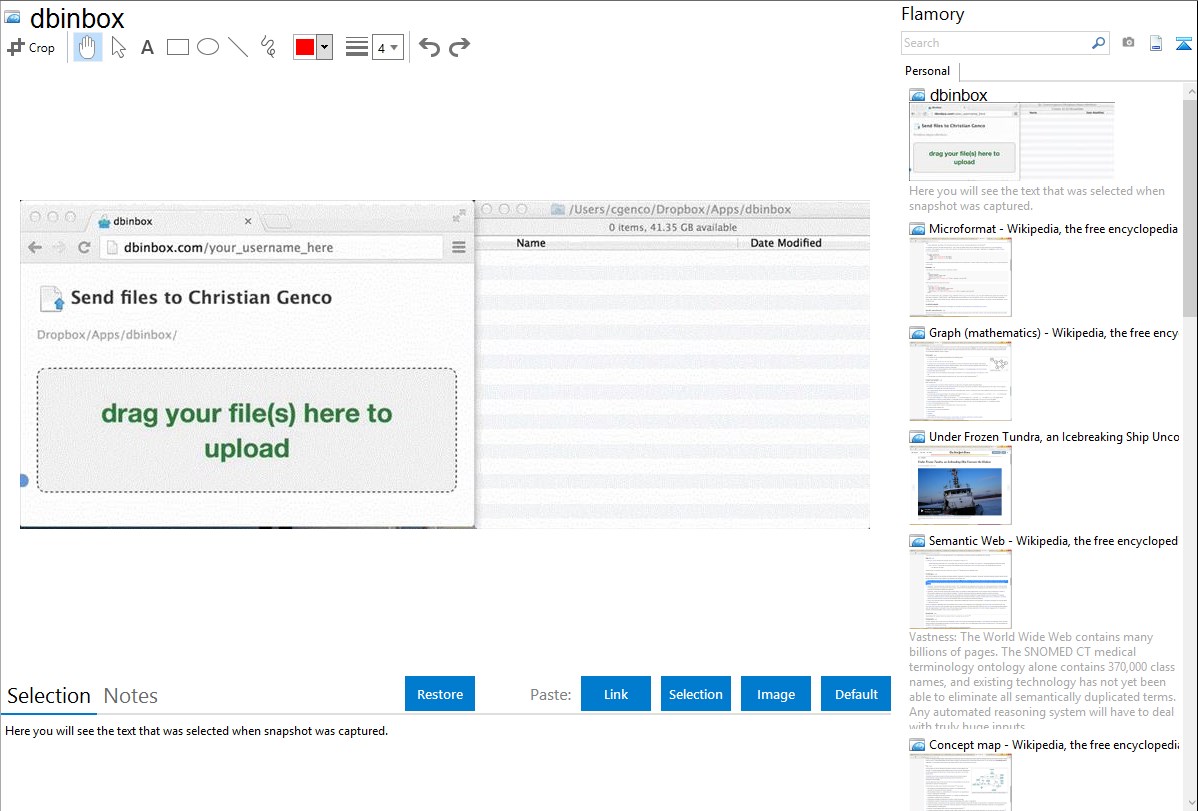
Task: Switch to the Notes tab
Action: click(x=131, y=696)
